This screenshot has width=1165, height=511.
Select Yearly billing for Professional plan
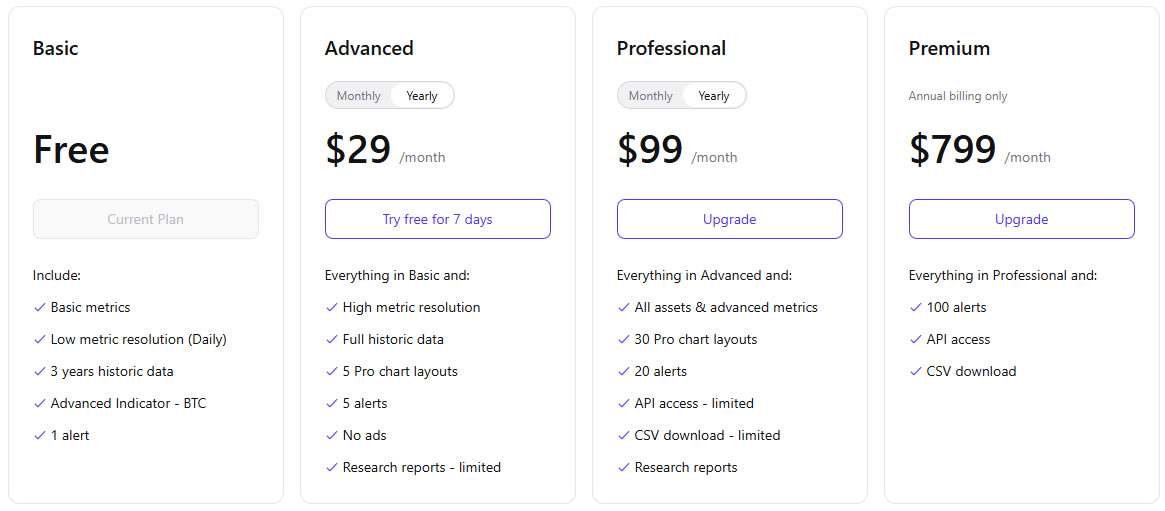[714, 96]
